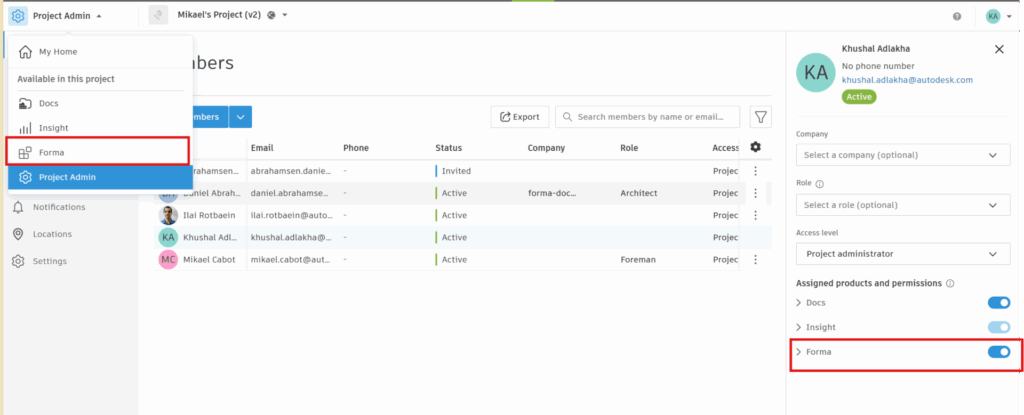This screenshot has width=1024, height=415.
Task: Open more options for the Architect member row
Action: tap(756, 193)
